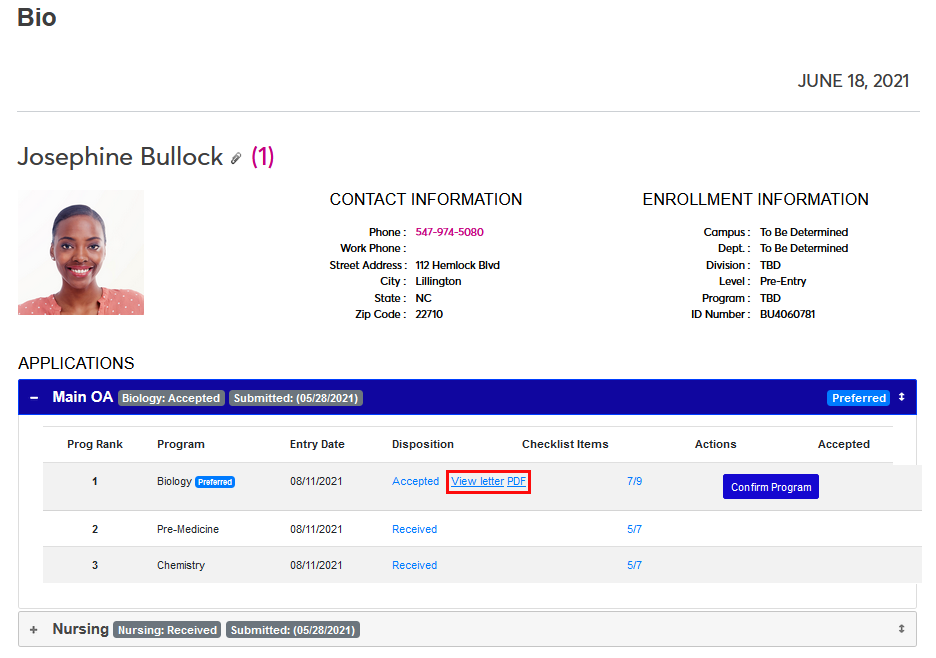The image size is (936, 658).
Task: Click Received disposition for Pre-Medicine
Action: (x=414, y=529)
